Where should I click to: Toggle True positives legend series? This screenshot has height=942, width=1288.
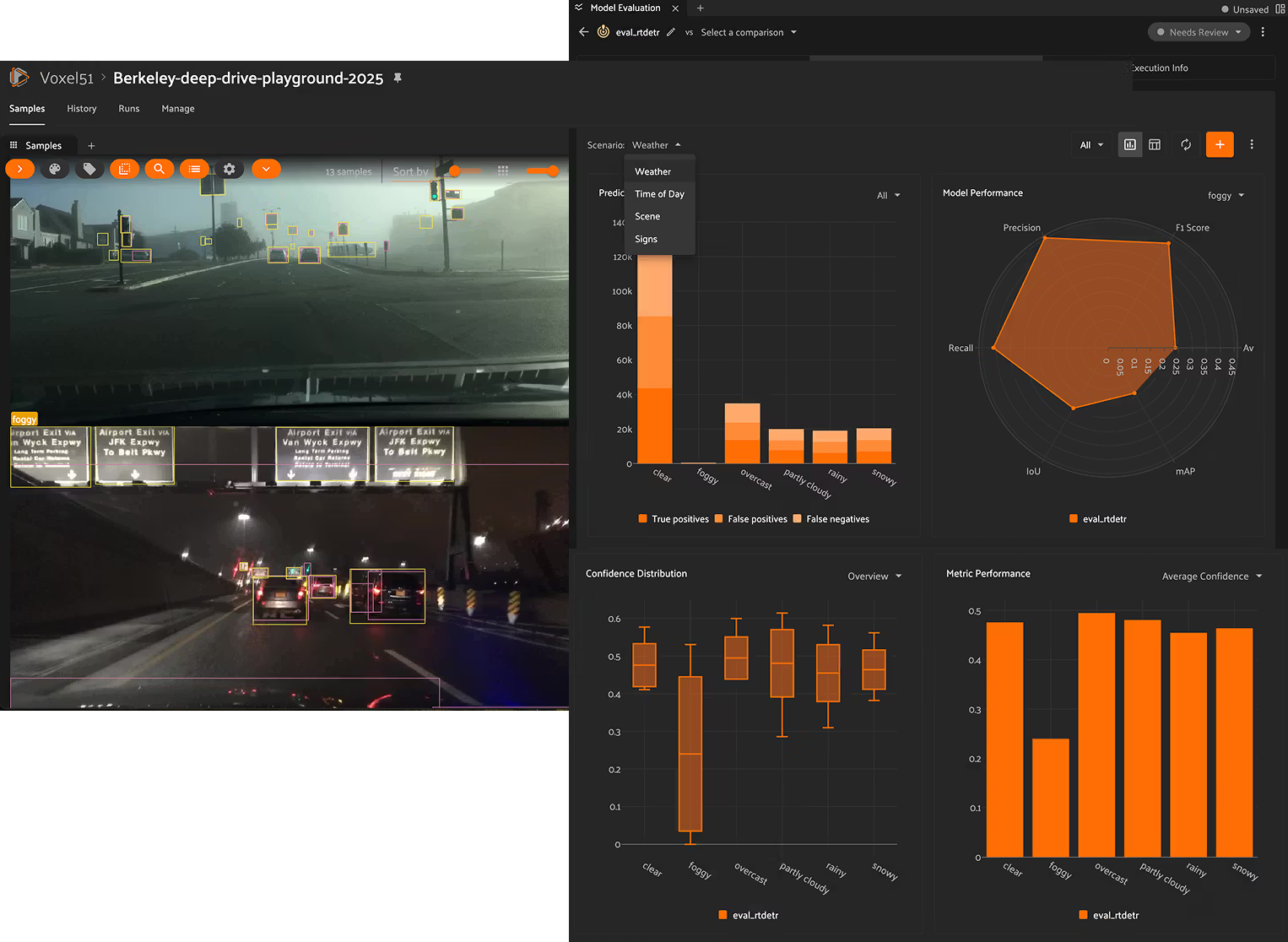pyautogui.click(x=674, y=519)
